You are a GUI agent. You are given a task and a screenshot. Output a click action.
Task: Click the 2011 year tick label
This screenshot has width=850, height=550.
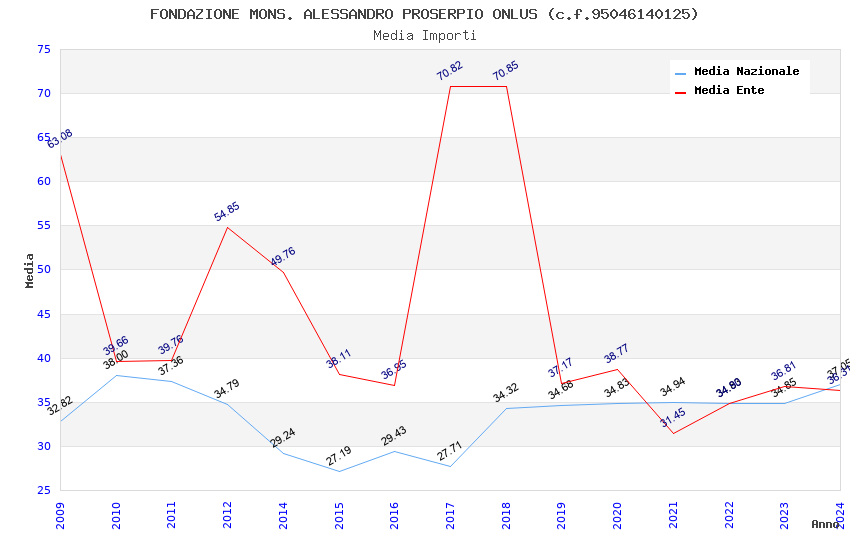tap(171, 515)
